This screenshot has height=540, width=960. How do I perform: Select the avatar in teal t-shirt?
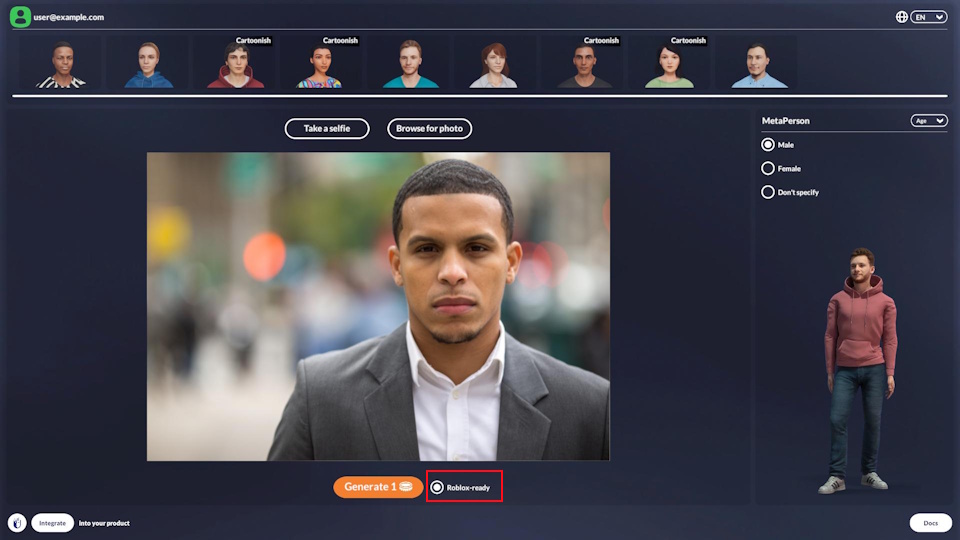tap(408, 65)
